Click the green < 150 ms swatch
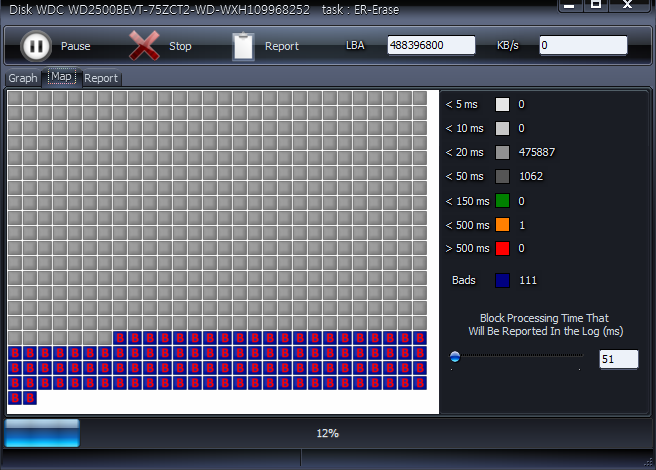 pos(502,201)
